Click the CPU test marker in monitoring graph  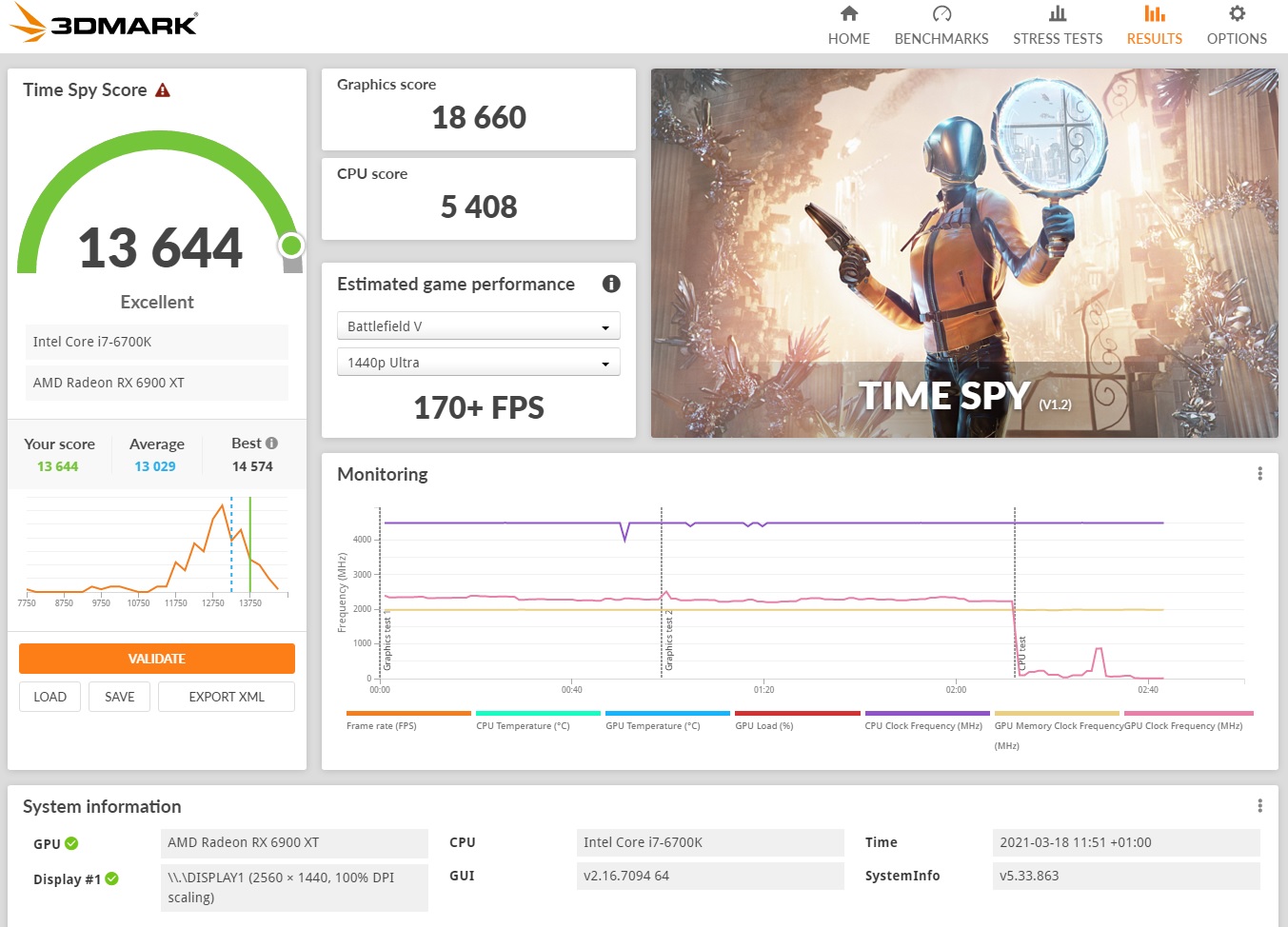pyautogui.click(x=1021, y=656)
